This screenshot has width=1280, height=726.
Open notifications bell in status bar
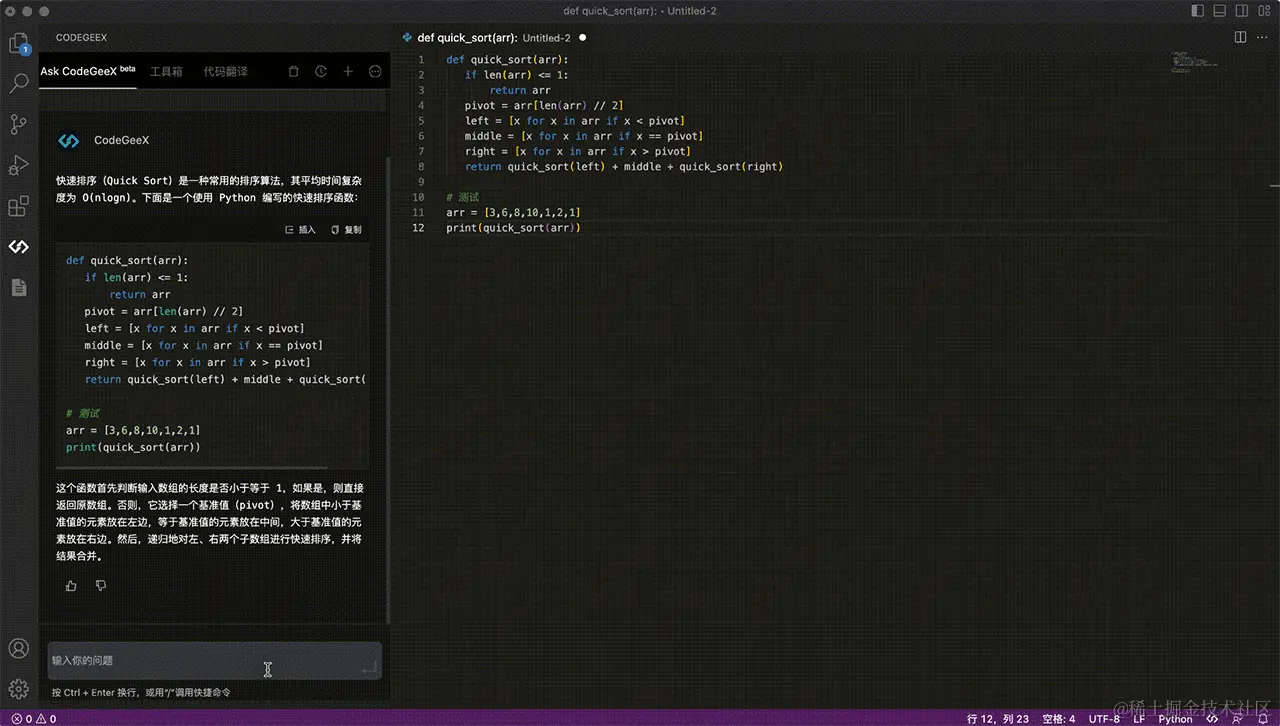pyautogui.click(x=1262, y=718)
